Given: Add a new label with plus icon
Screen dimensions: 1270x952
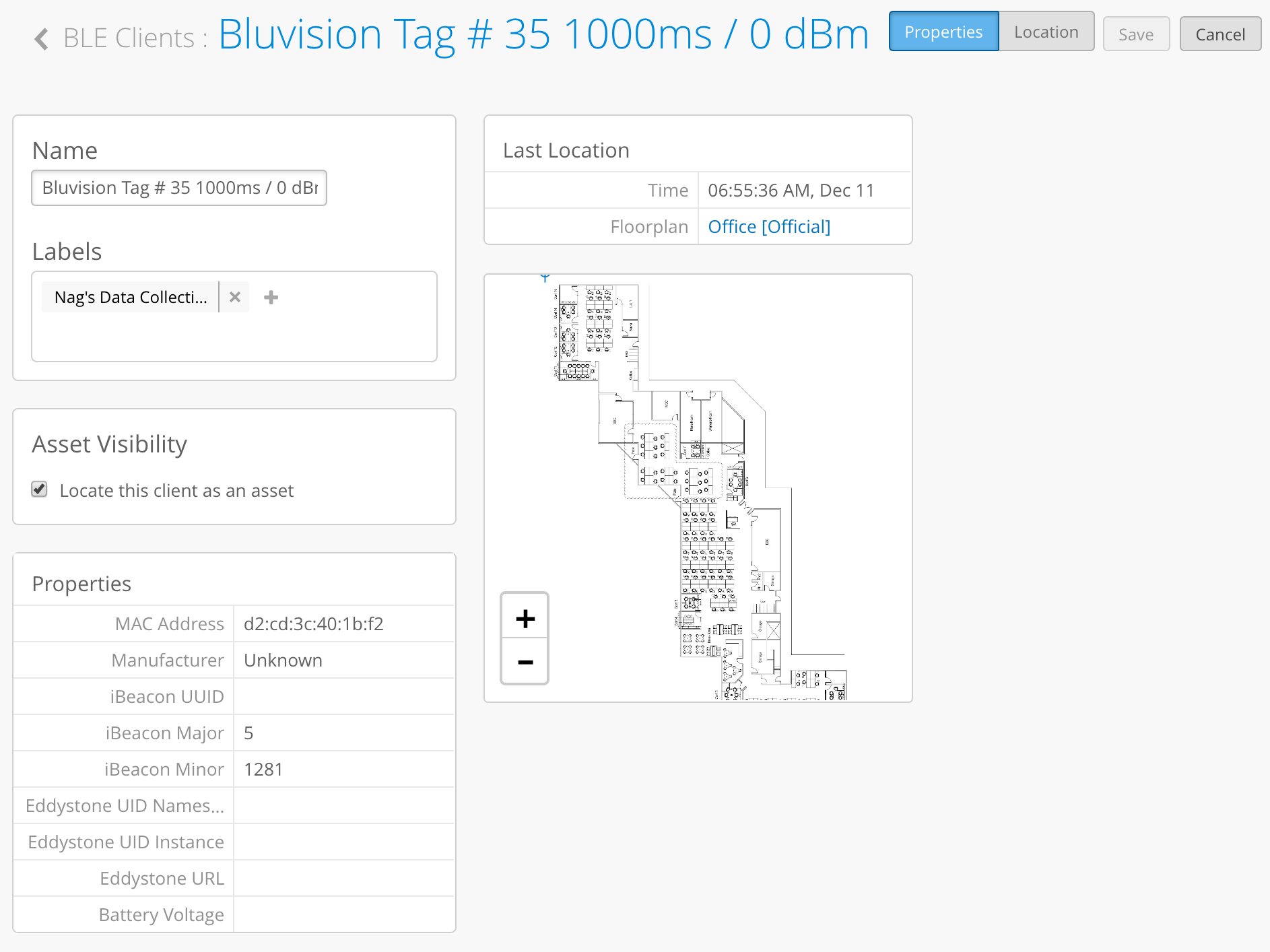Looking at the screenshot, I should coord(271,297).
